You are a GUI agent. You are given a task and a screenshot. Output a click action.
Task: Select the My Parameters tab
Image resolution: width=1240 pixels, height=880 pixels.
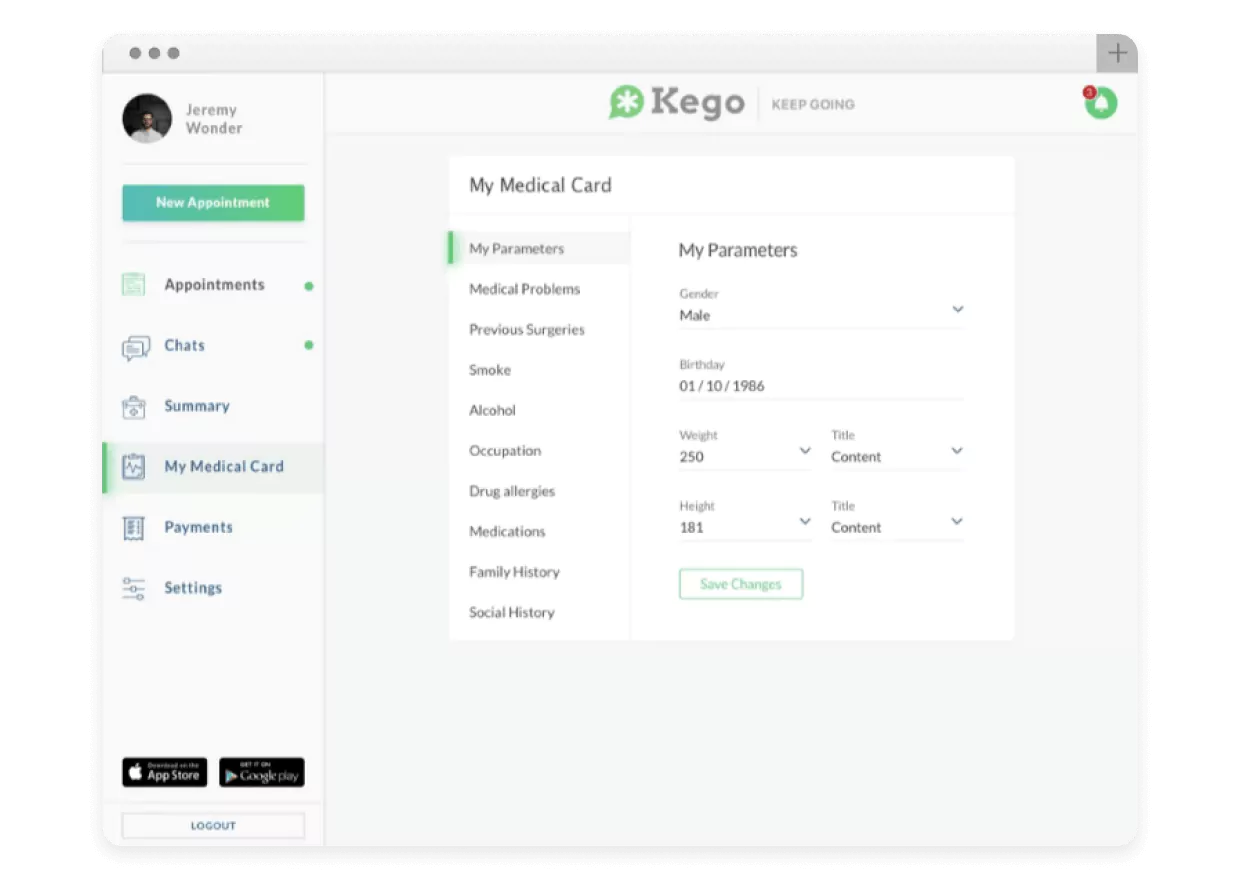pyautogui.click(x=539, y=248)
